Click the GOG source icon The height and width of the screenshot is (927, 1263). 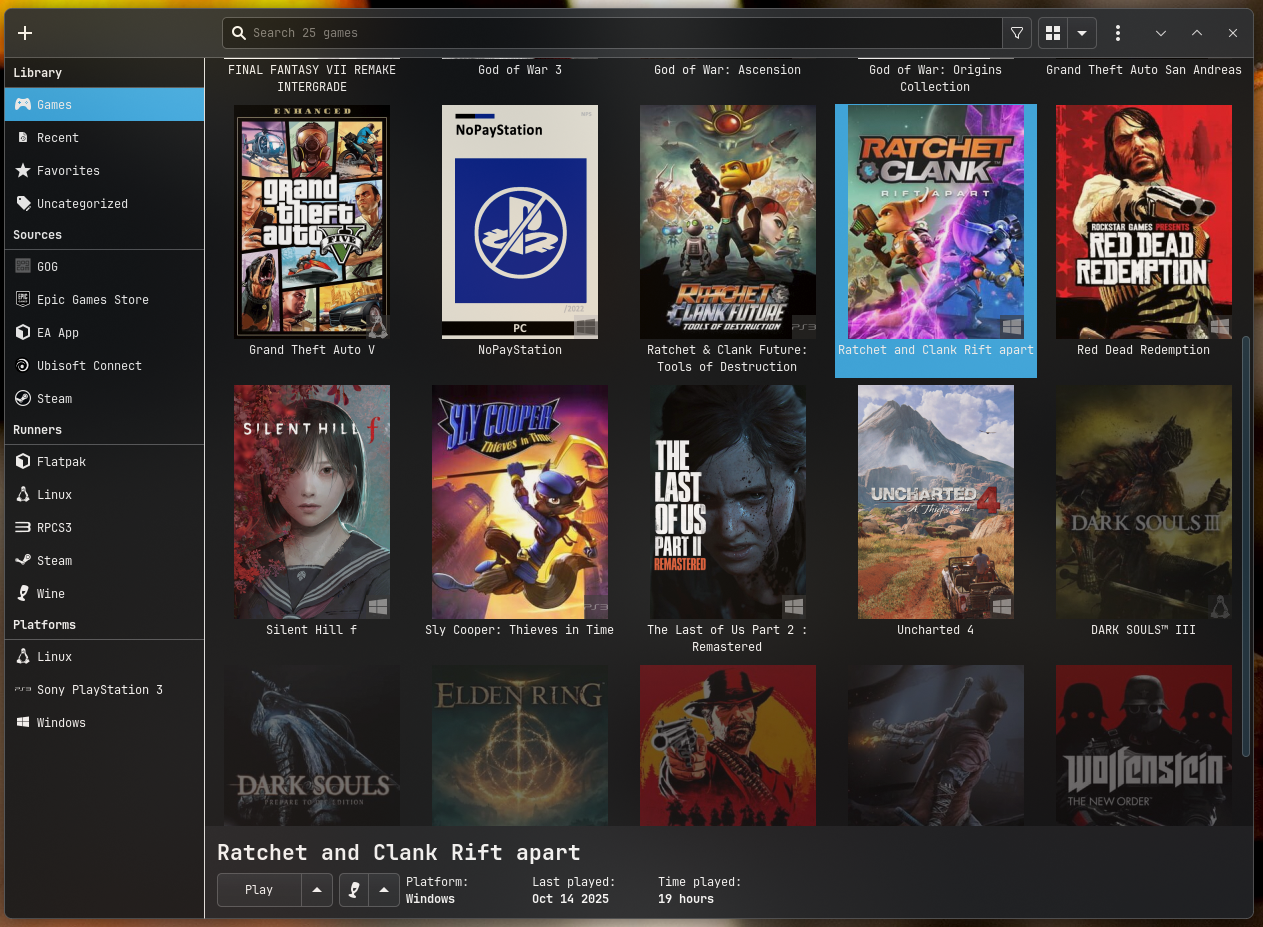coord(23,266)
